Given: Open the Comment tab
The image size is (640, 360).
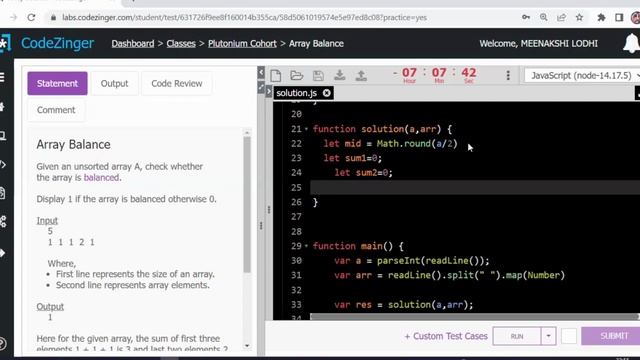Looking at the screenshot, I should tap(56, 110).
